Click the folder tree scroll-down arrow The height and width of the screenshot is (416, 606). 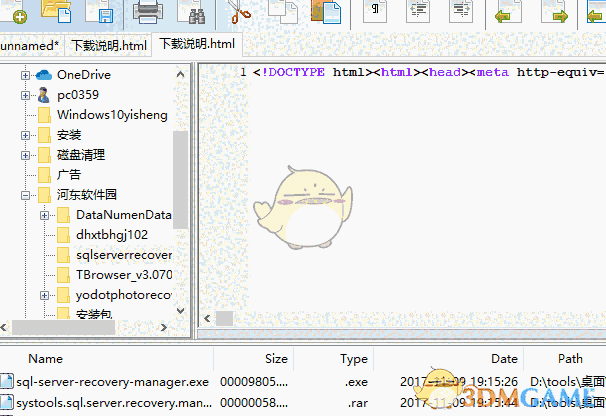[x=180, y=310]
